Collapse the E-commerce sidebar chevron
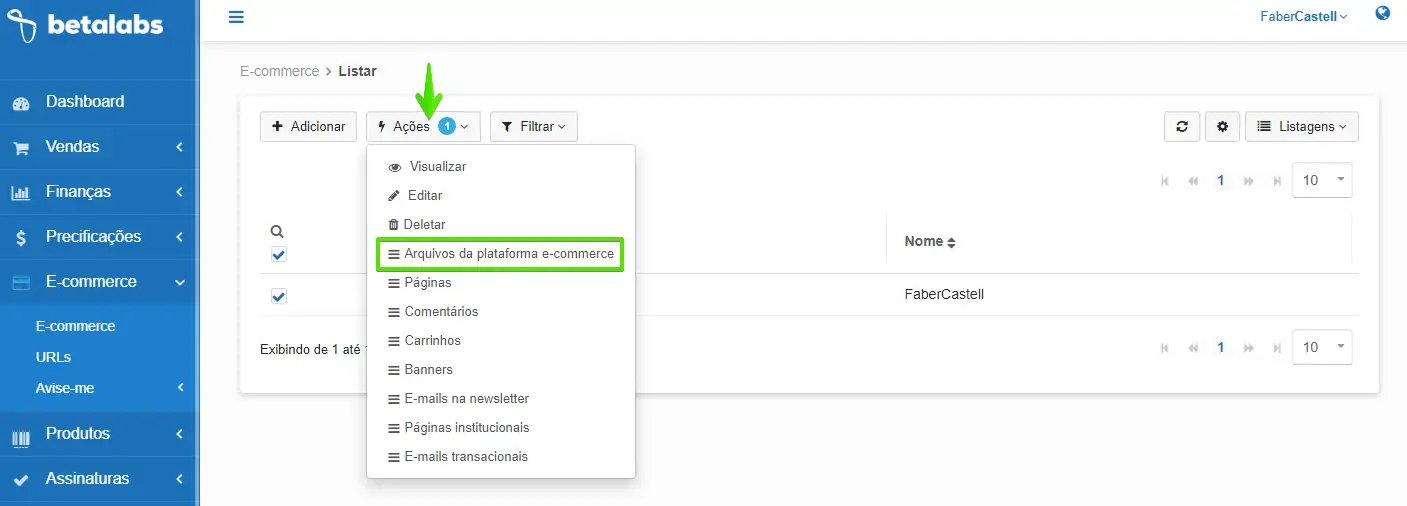 180,283
